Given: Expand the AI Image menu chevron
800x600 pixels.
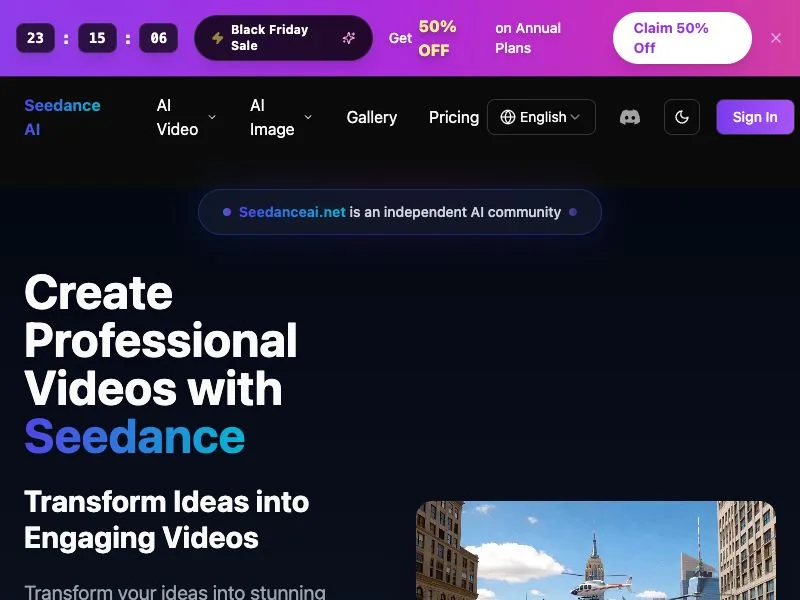Looking at the screenshot, I should click(x=308, y=117).
